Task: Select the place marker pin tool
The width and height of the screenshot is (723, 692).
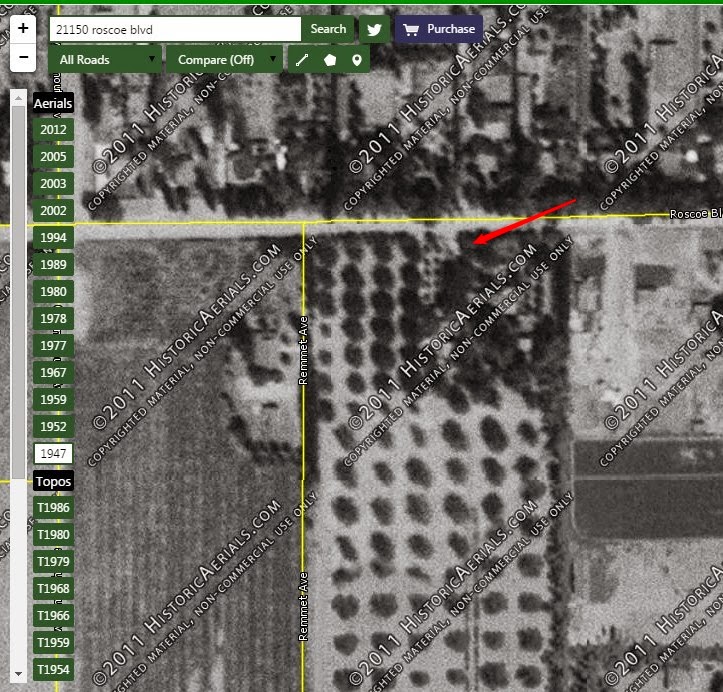Action: pyautogui.click(x=356, y=60)
